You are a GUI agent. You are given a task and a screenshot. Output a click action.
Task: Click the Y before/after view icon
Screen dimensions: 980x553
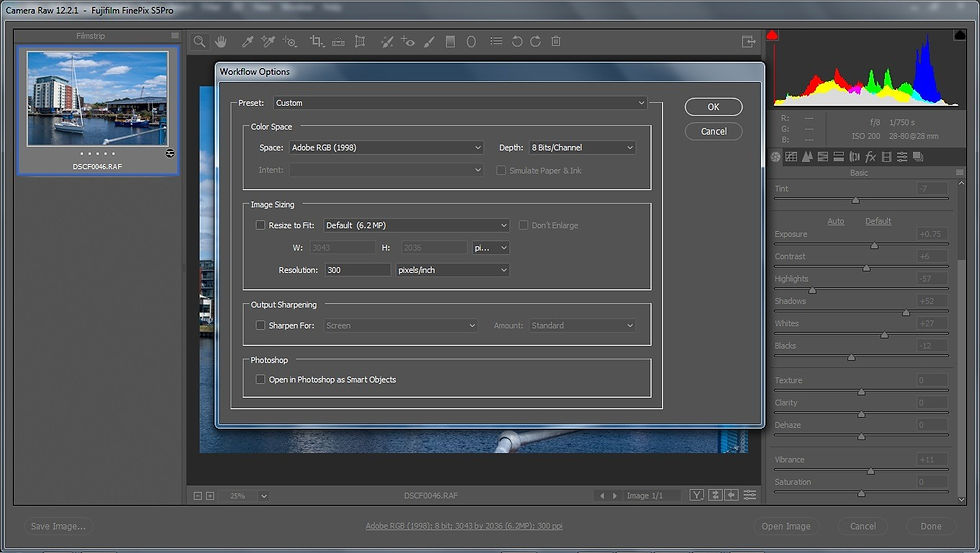(x=697, y=495)
